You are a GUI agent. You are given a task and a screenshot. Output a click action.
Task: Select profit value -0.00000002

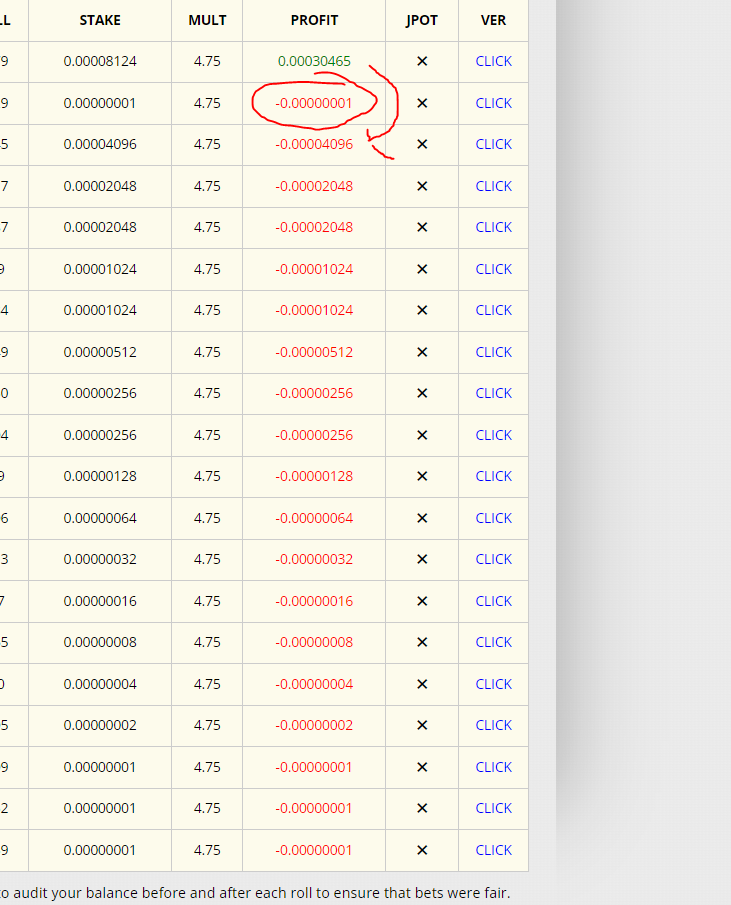(314, 725)
